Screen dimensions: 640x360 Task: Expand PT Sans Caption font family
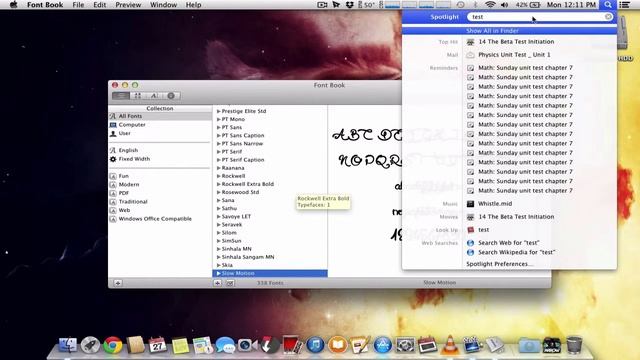click(218, 136)
